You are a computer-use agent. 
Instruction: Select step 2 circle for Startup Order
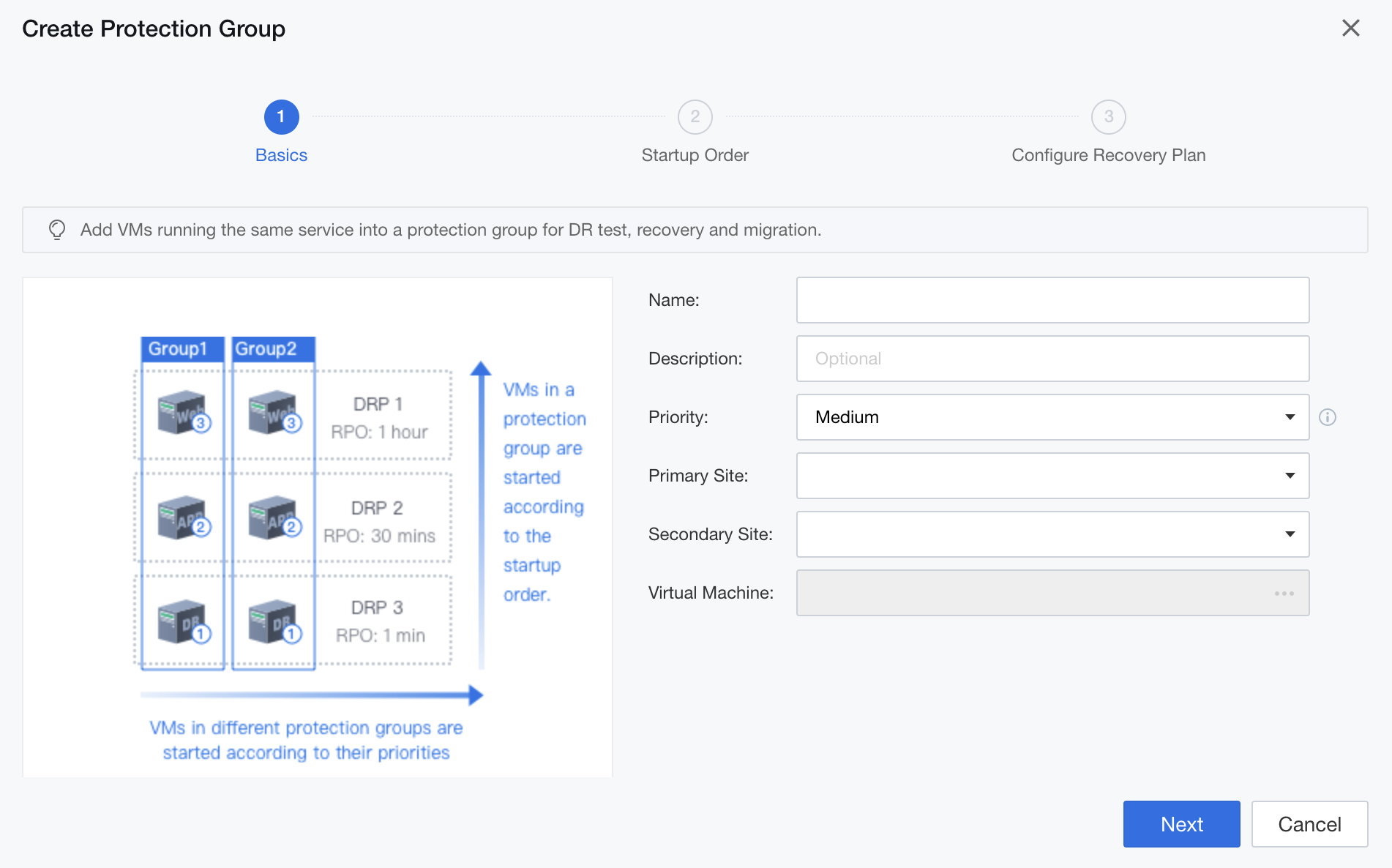(695, 117)
